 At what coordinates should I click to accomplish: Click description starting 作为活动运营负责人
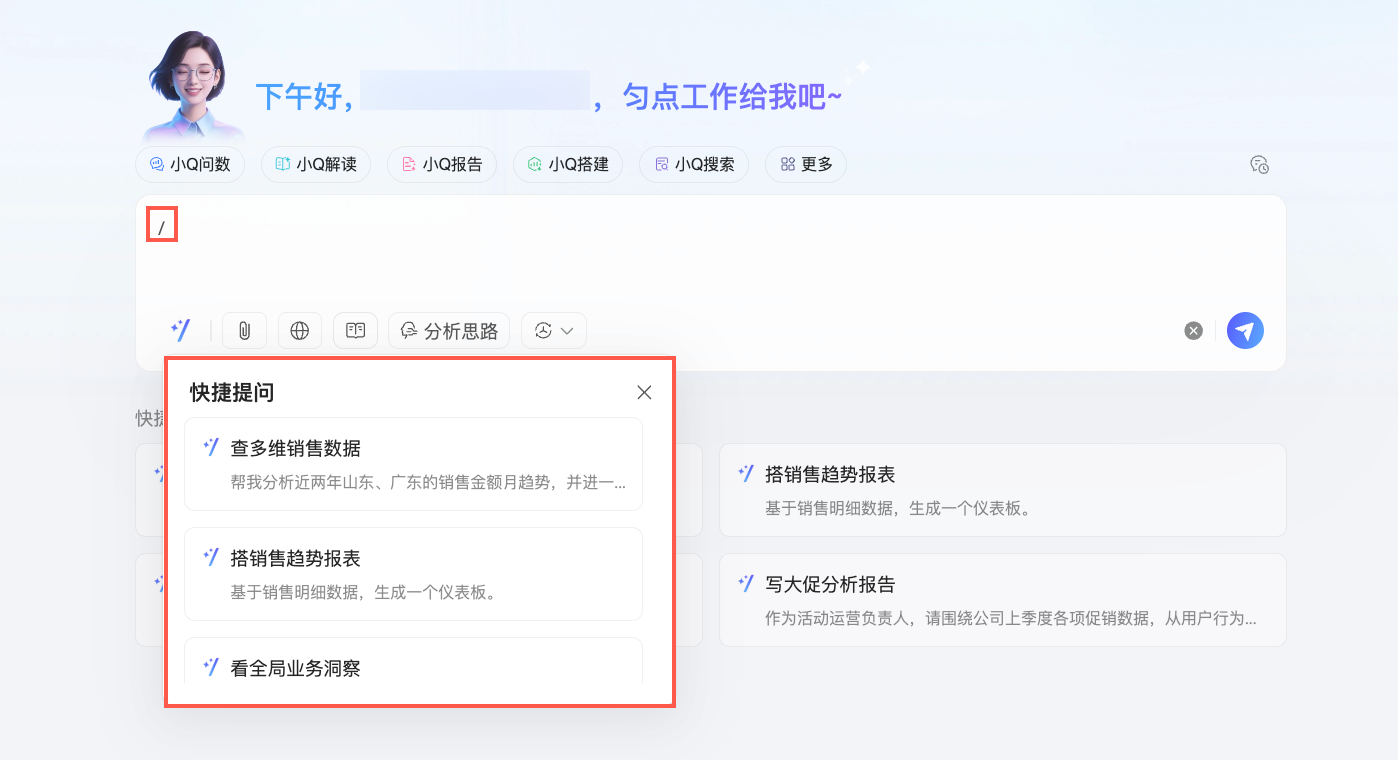1011,618
